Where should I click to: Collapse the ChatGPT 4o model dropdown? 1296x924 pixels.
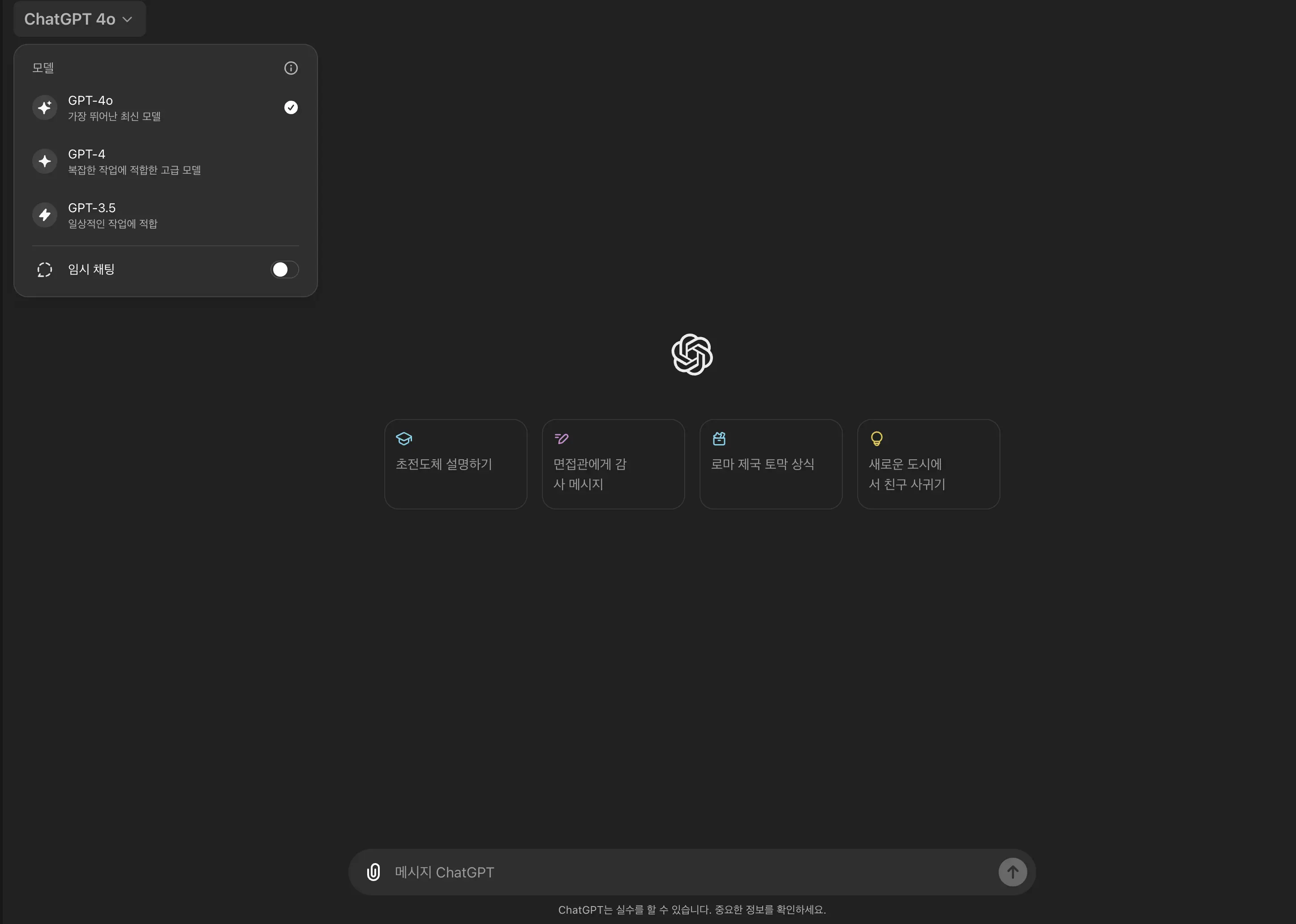pos(79,19)
